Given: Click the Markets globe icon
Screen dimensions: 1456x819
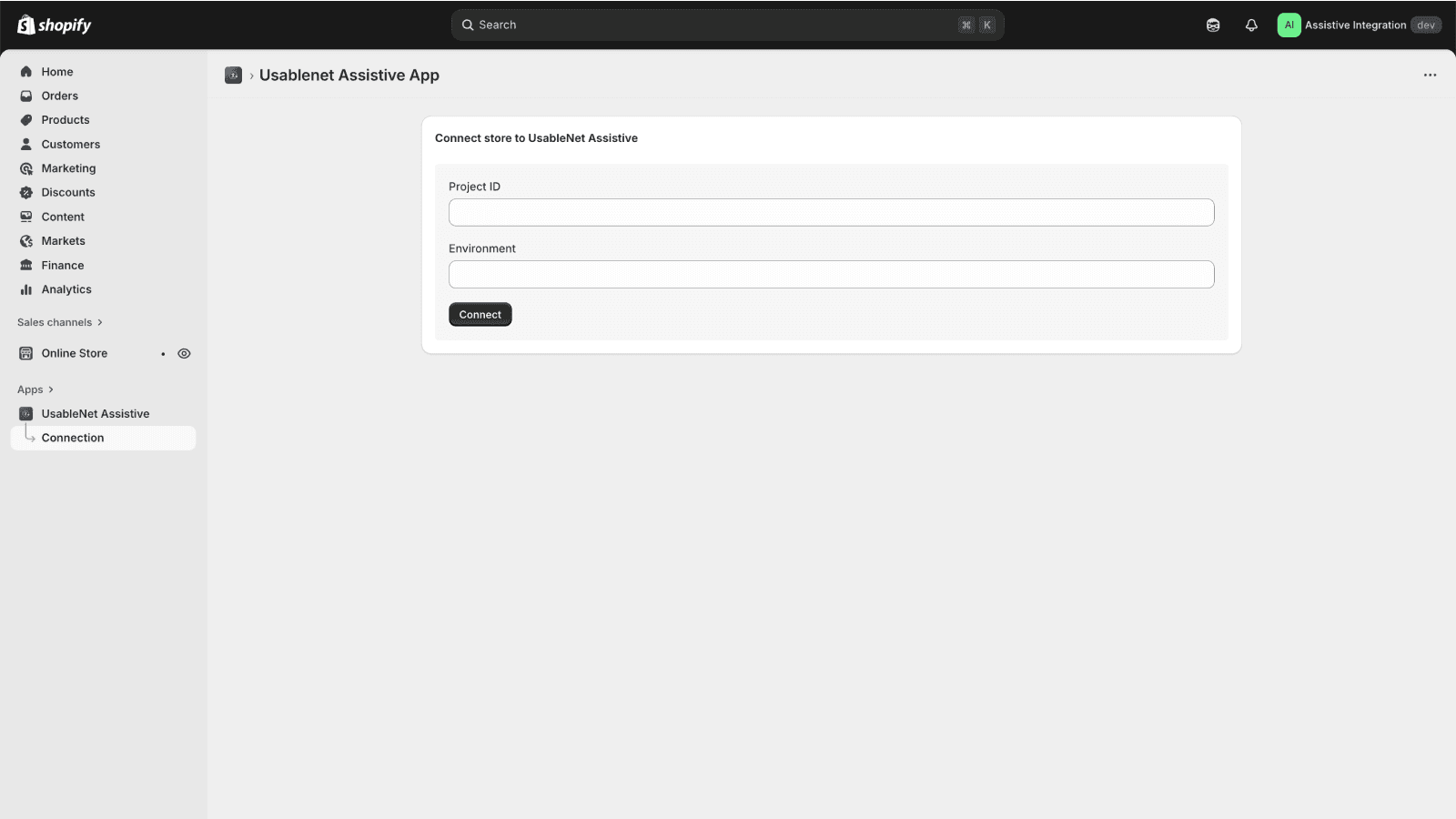Looking at the screenshot, I should pos(26,241).
